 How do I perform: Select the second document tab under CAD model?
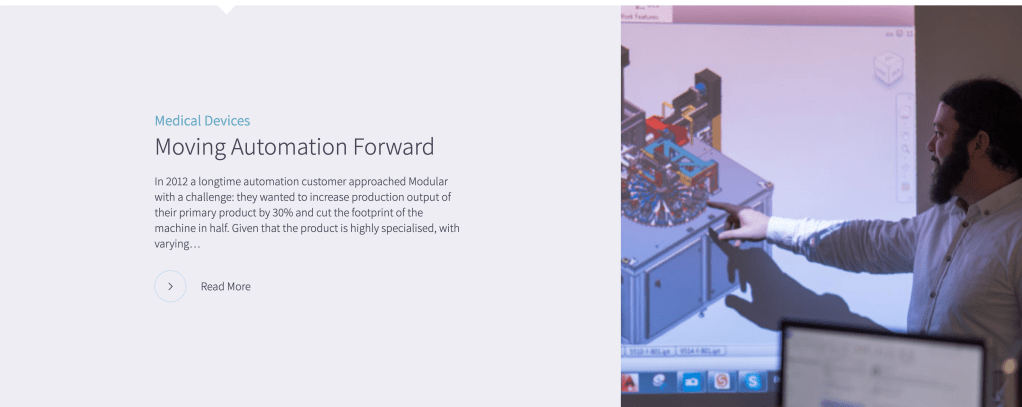700,351
